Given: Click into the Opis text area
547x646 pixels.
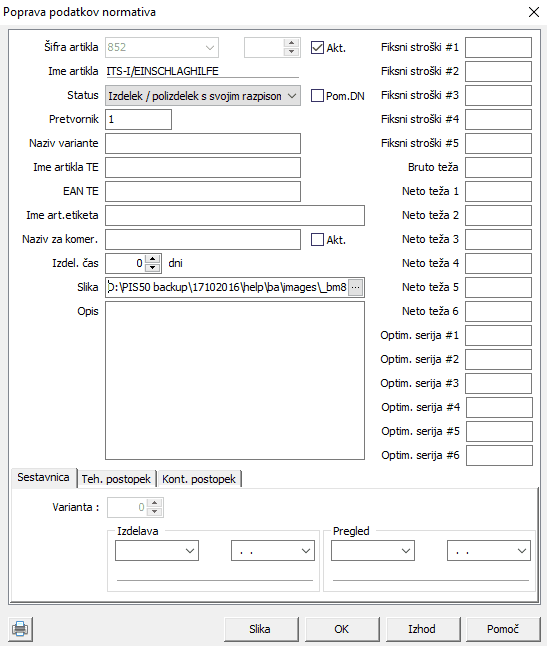Looking at the screenshot, I should click(x=235, y=380).
